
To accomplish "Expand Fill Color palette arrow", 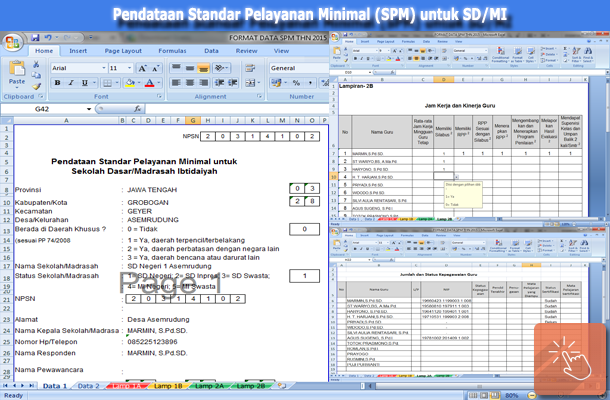I will point(139,83).
